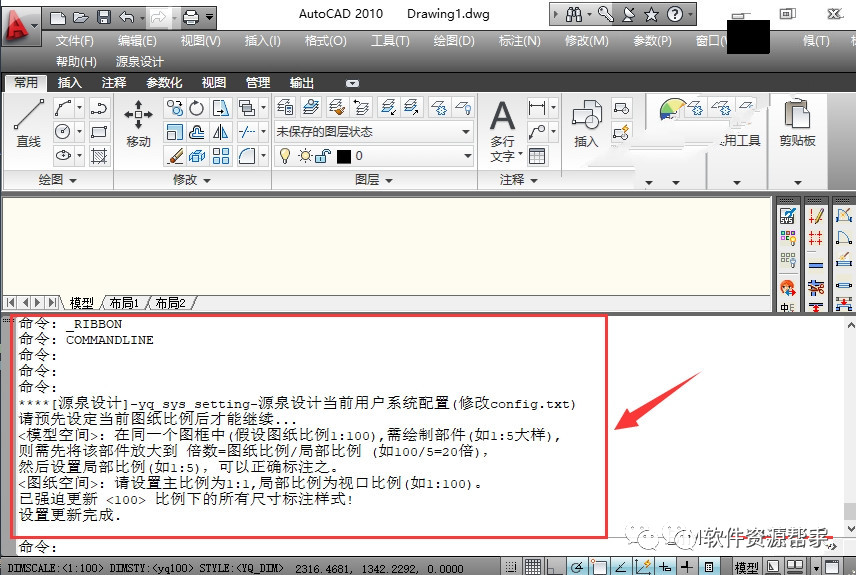Click the 插入 insert block icon
Screen dimensions: 856x575
click(585, 123)
